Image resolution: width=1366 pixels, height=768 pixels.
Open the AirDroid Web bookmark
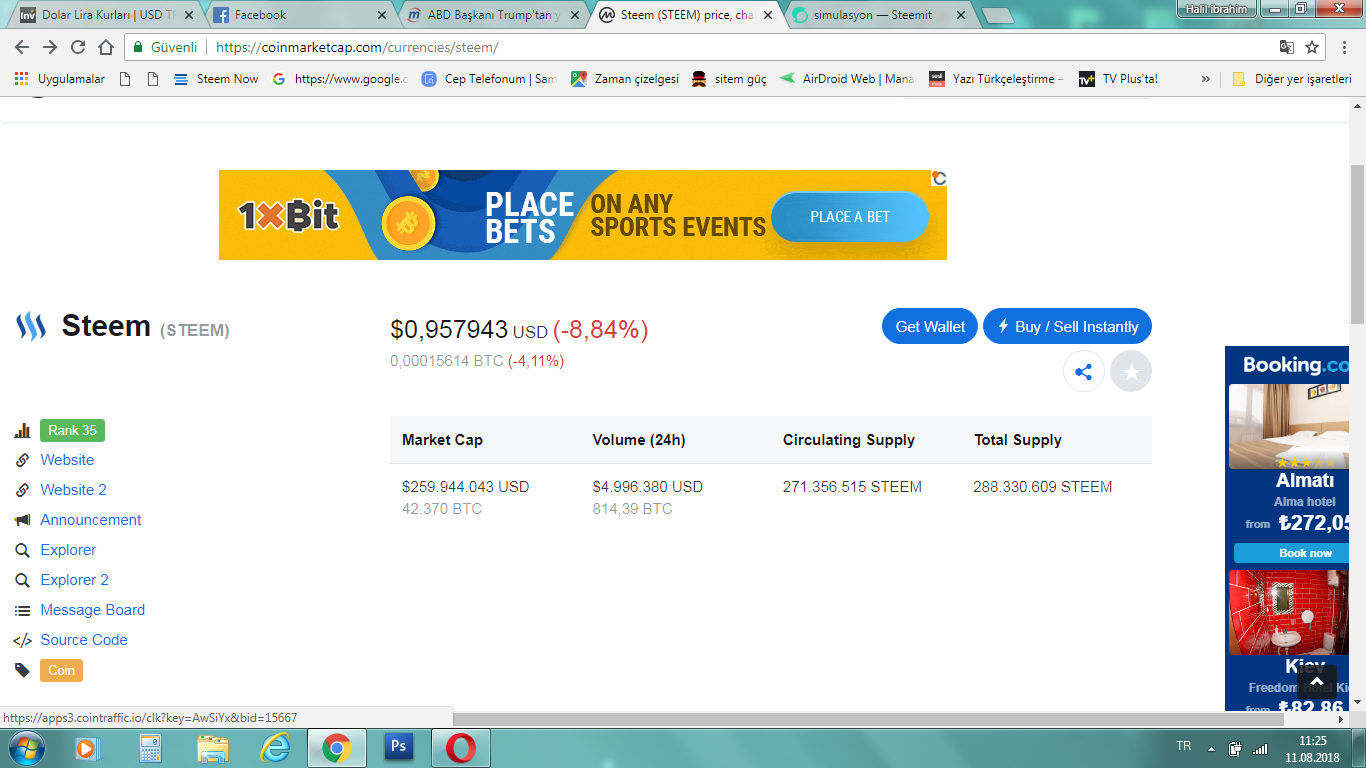coord(847,79)
